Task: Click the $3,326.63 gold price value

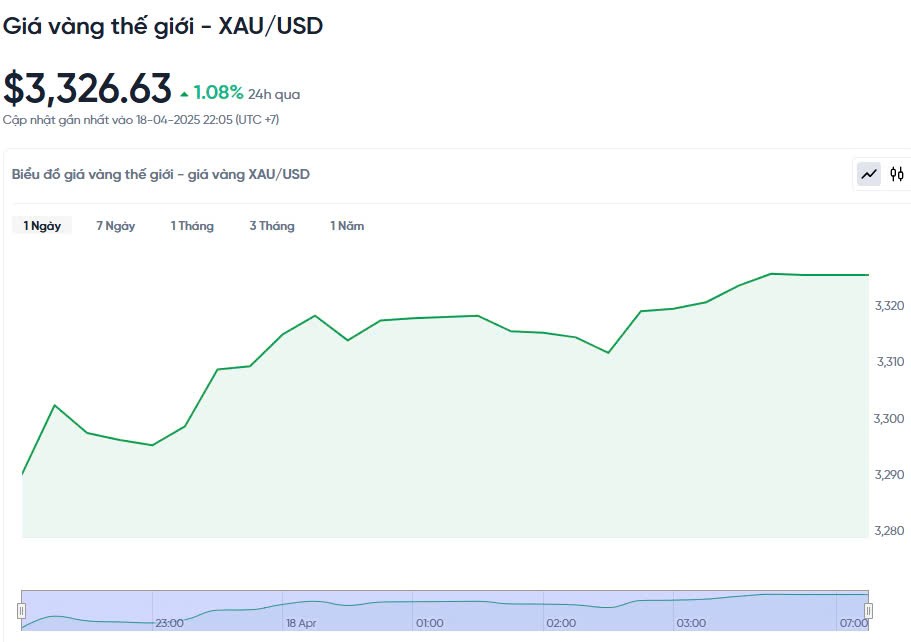Action: 88,89
